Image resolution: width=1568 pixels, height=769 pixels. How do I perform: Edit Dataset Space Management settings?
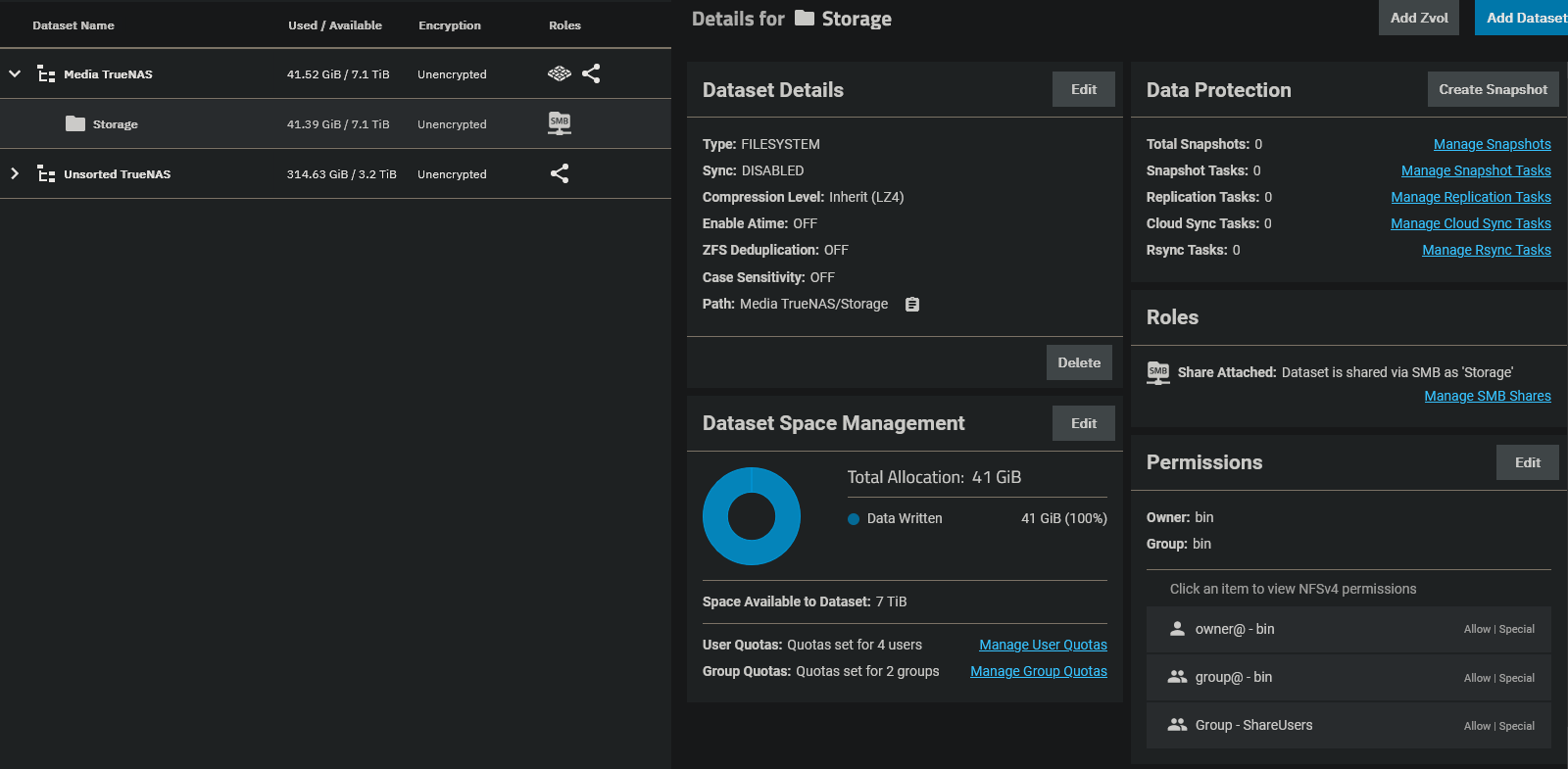click(1084, 423)
